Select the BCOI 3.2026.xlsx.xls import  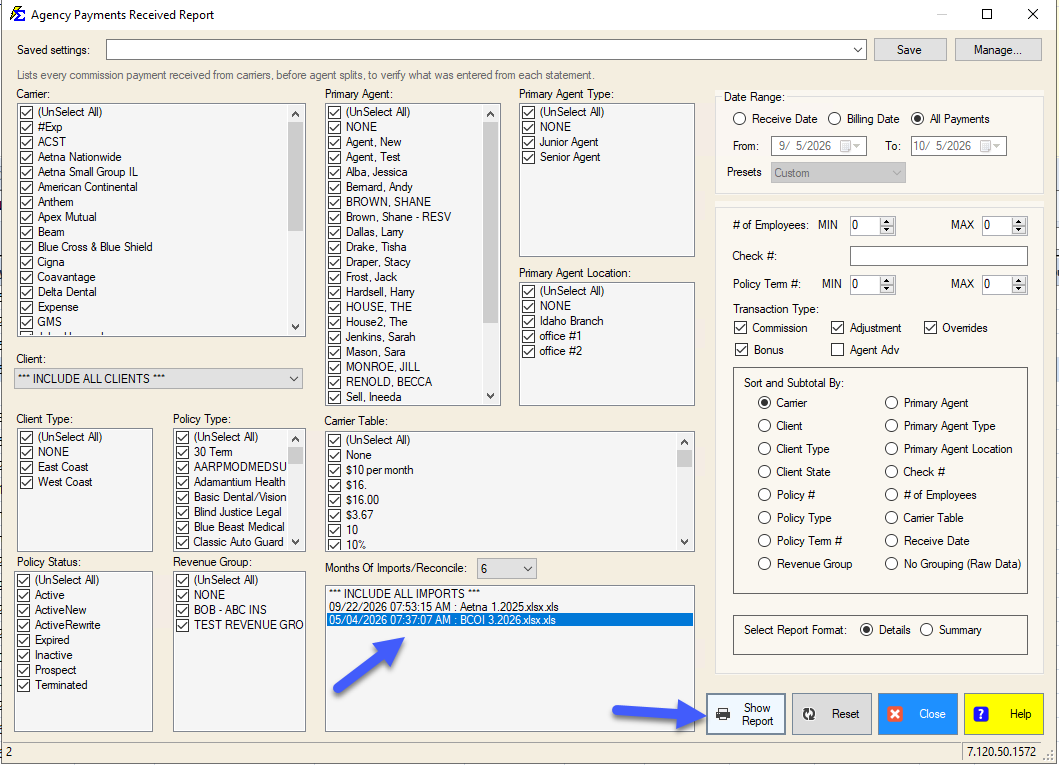tap(510, 620)
